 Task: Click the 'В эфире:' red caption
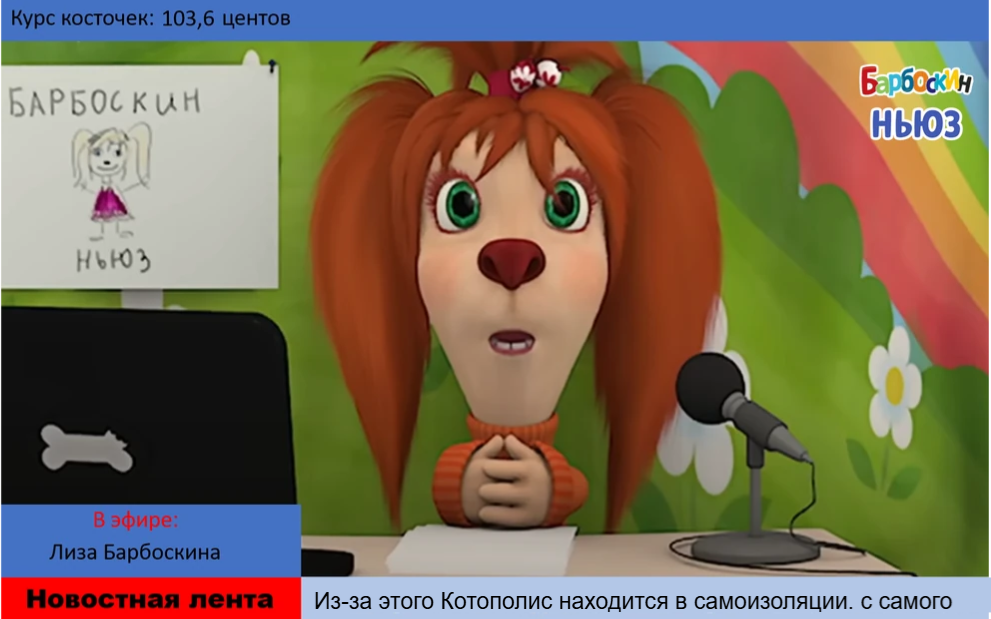coord(136,520)
